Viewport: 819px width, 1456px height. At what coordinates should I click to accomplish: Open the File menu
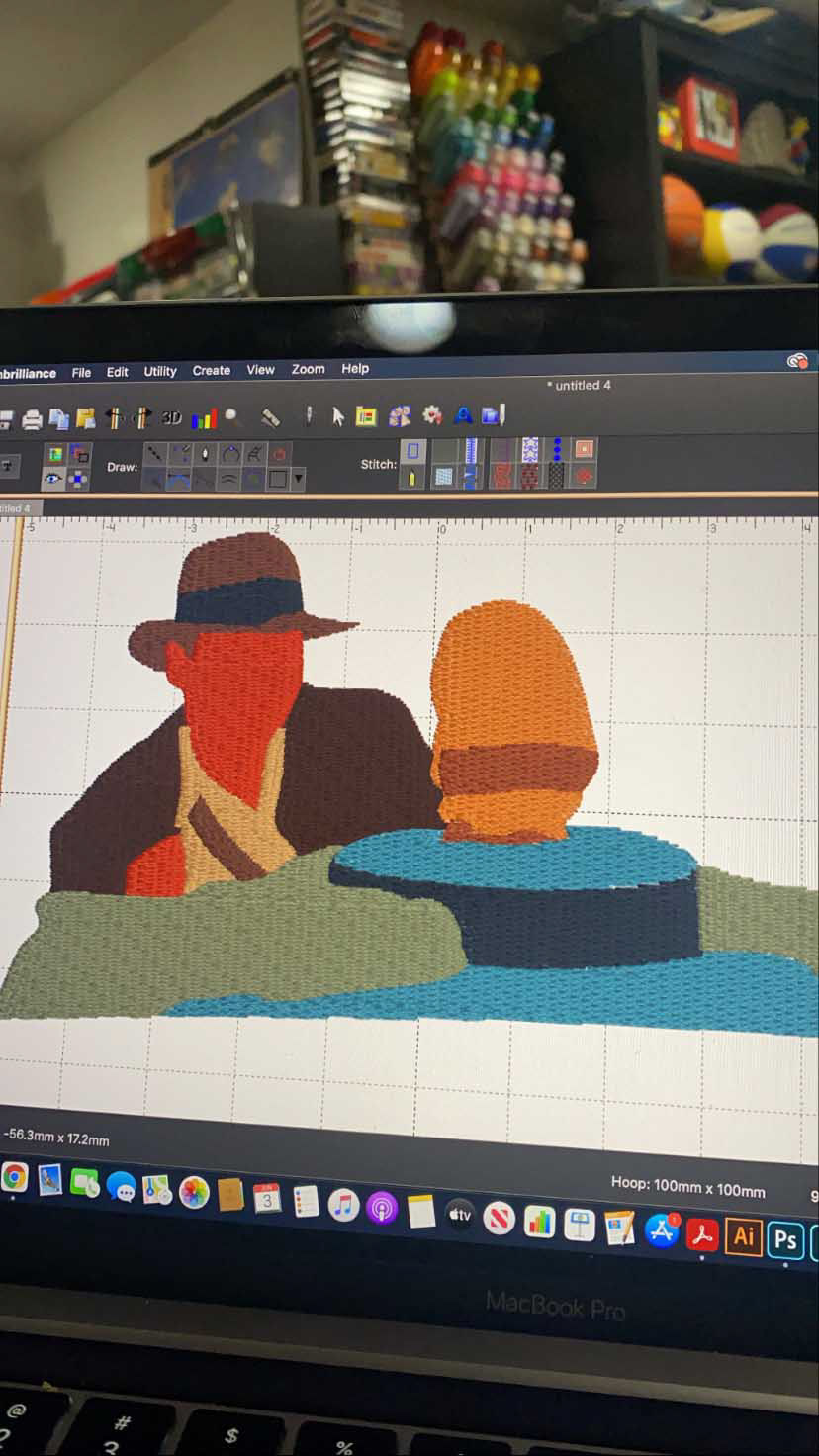click(x=81, y=373)
